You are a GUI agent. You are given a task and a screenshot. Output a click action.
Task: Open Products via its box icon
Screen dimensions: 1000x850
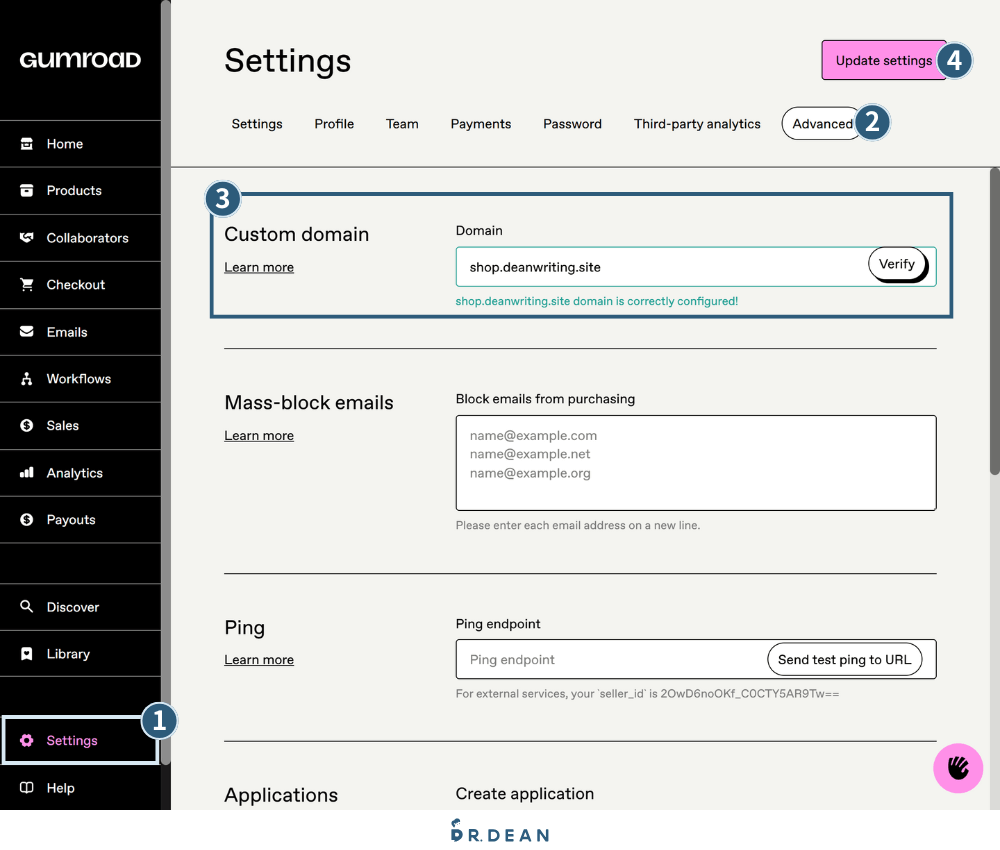(x=27, y=191)
